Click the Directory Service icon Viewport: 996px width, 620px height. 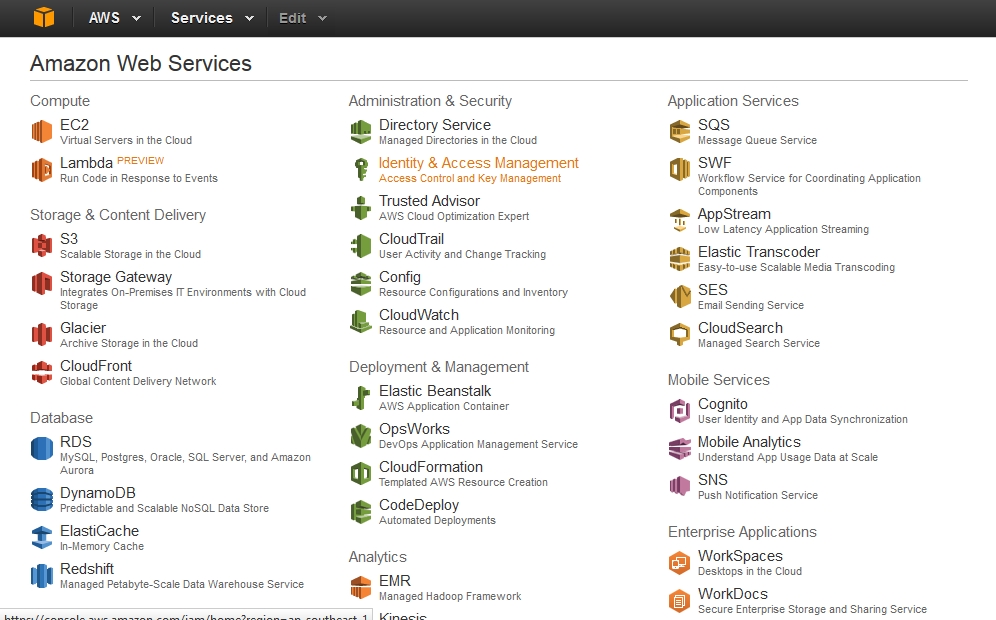click(x=361, y=131)
